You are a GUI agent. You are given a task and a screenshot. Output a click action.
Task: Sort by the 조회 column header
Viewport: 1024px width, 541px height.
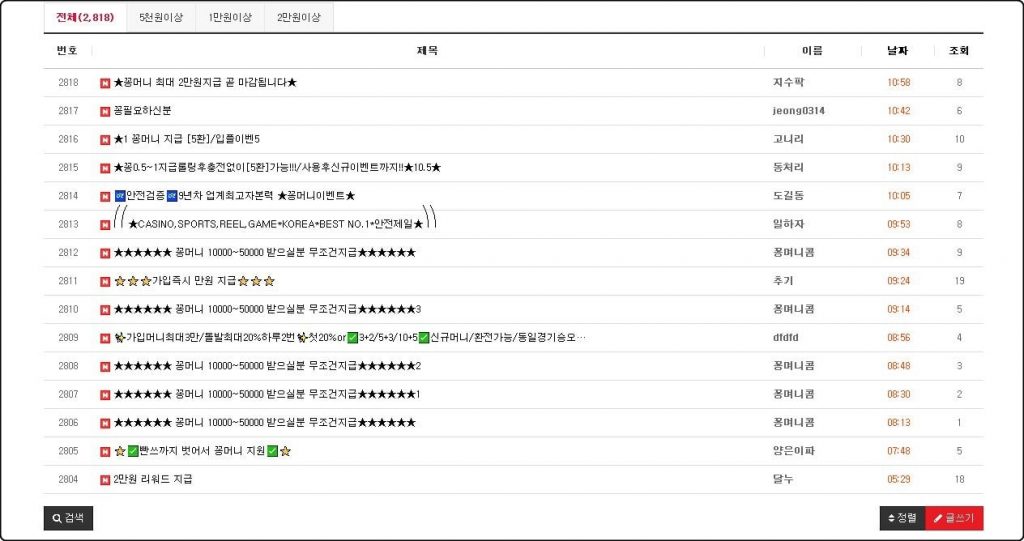pos(958,50)
